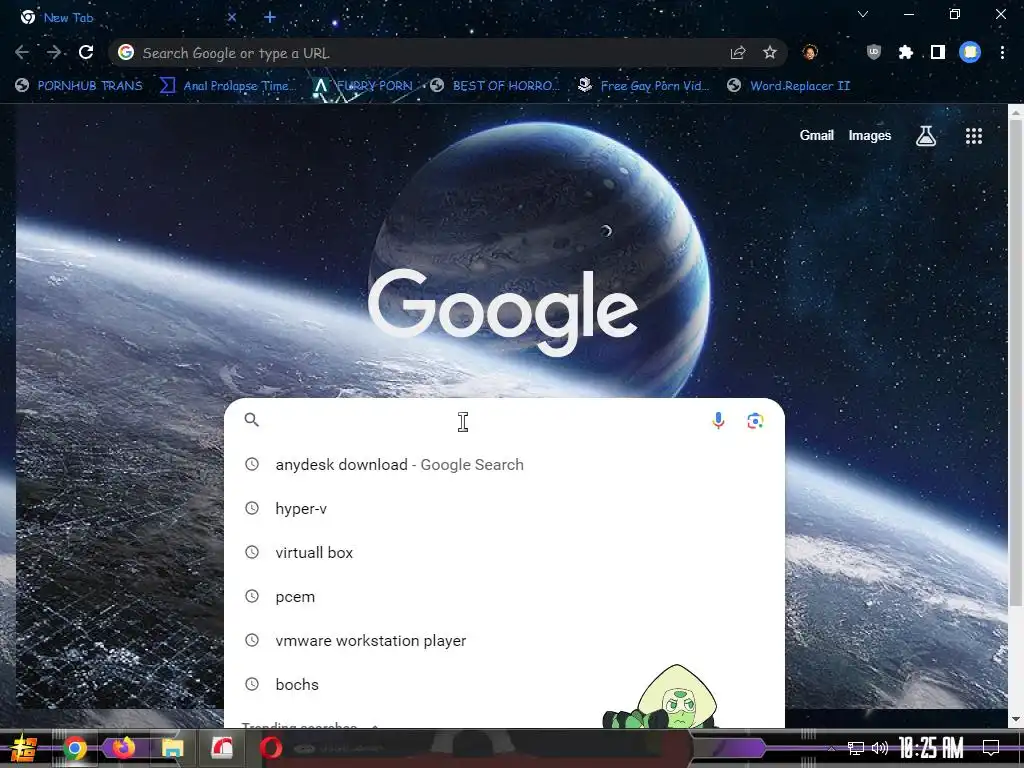1024x768 pixels.
Task: Open the tab search chevron
Action: click(863, 14)
